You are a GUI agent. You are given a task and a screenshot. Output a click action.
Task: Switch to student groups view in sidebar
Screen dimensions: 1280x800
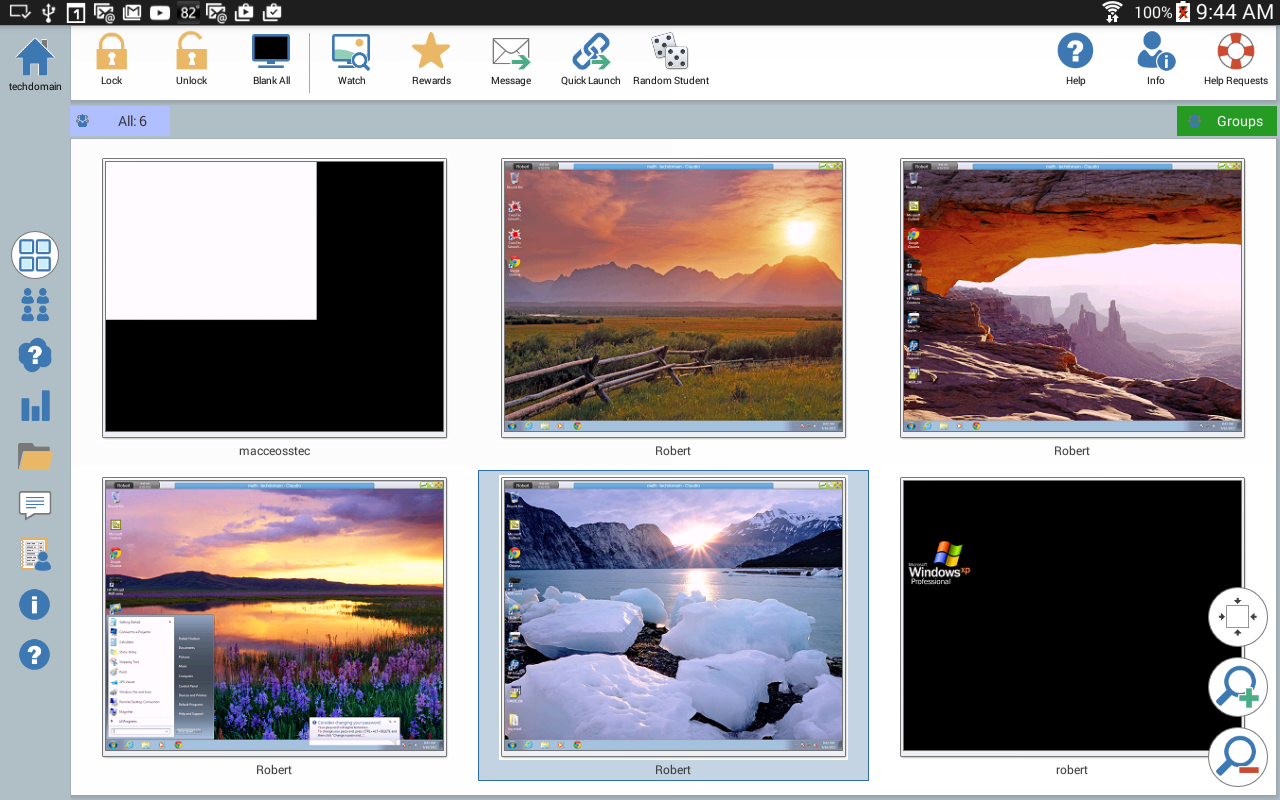coord(35,305)
